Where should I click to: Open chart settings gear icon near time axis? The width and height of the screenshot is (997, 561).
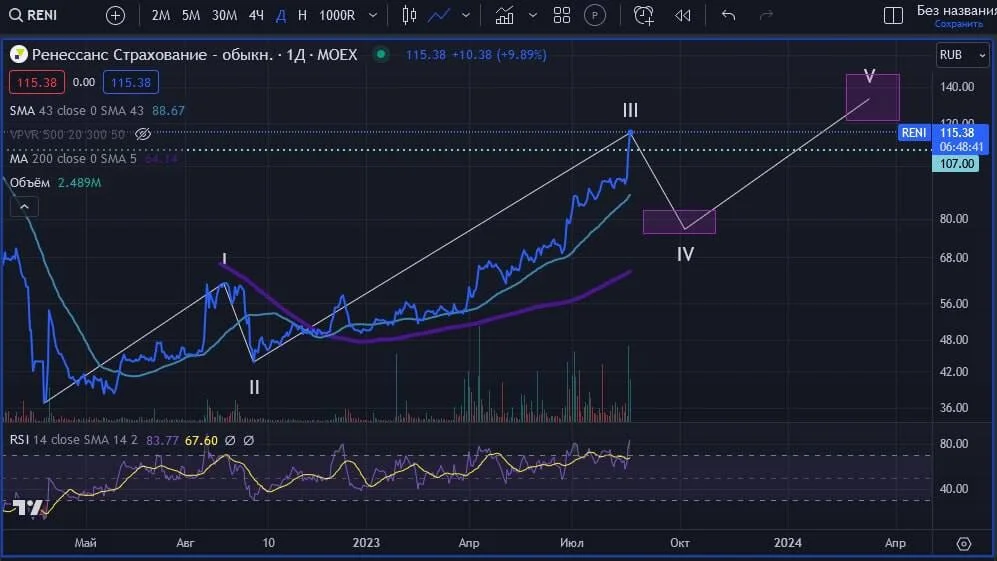click(964, 544)
